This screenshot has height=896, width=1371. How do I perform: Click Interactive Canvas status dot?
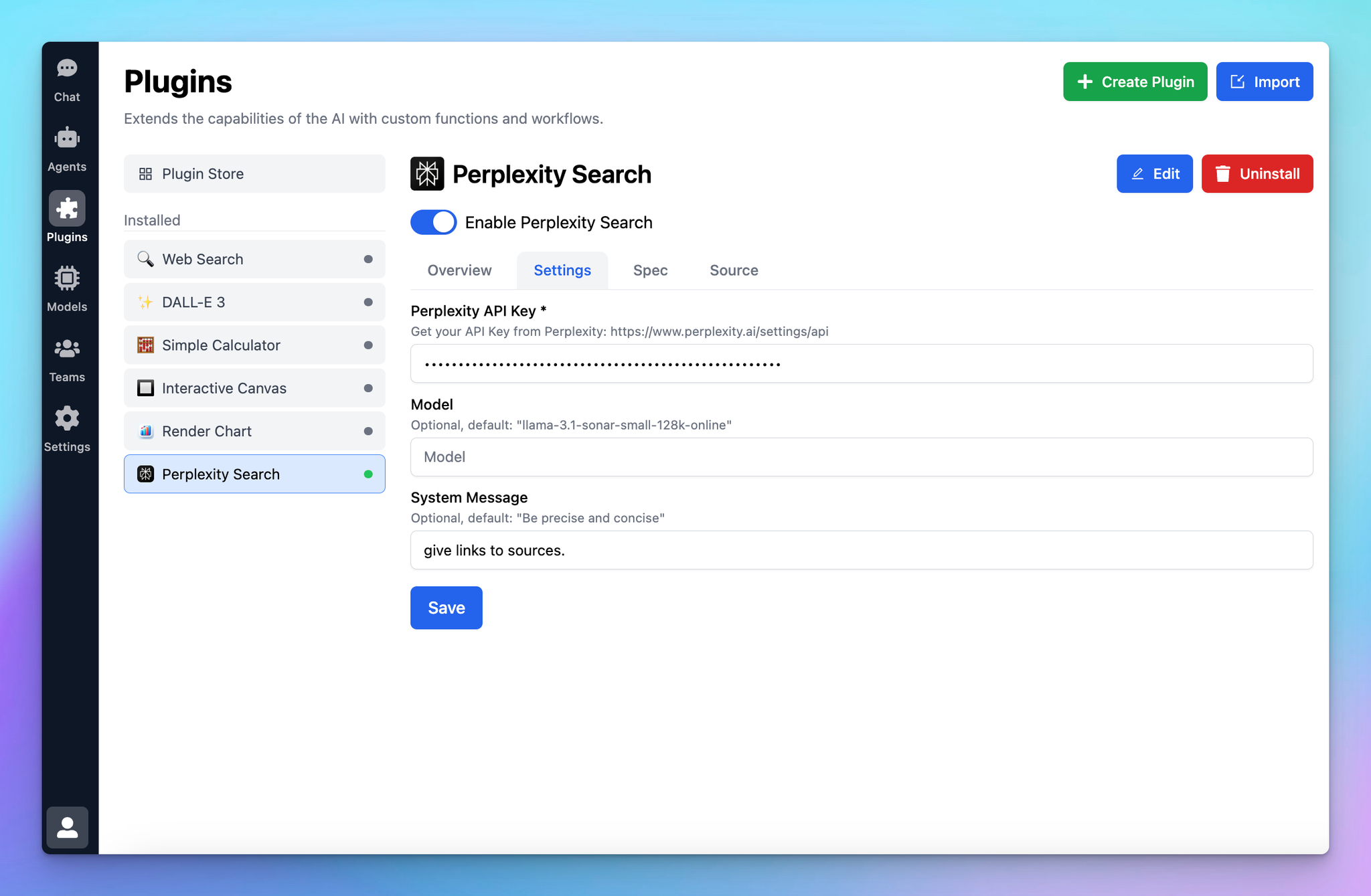point(368,388)
